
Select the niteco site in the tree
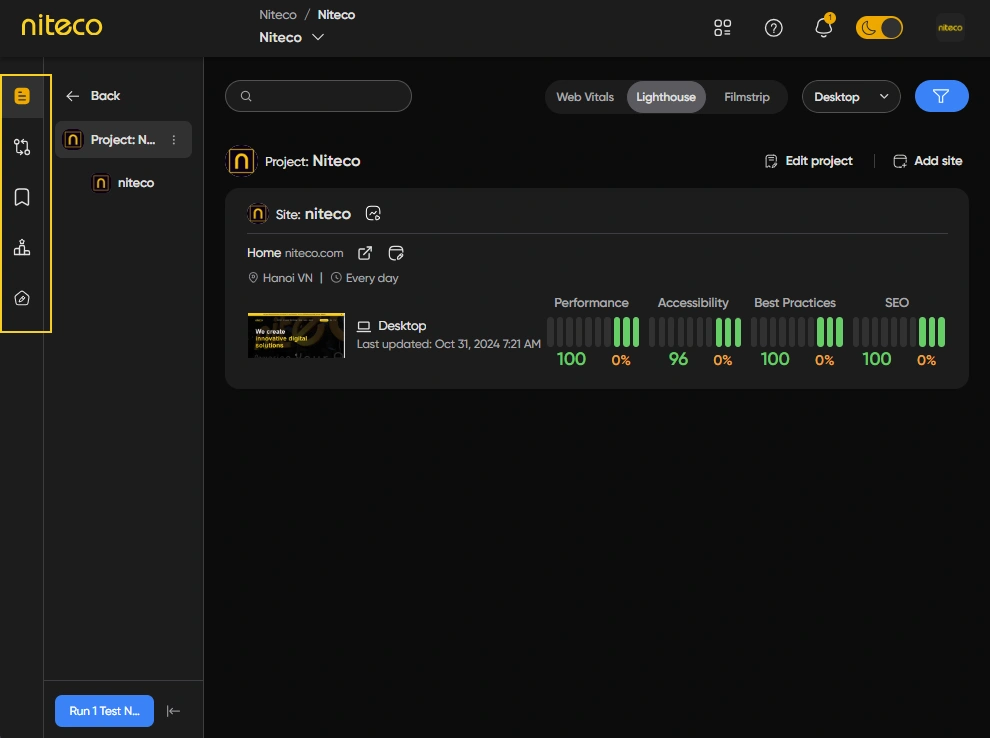pyautogui.click(x=124, y=183)
